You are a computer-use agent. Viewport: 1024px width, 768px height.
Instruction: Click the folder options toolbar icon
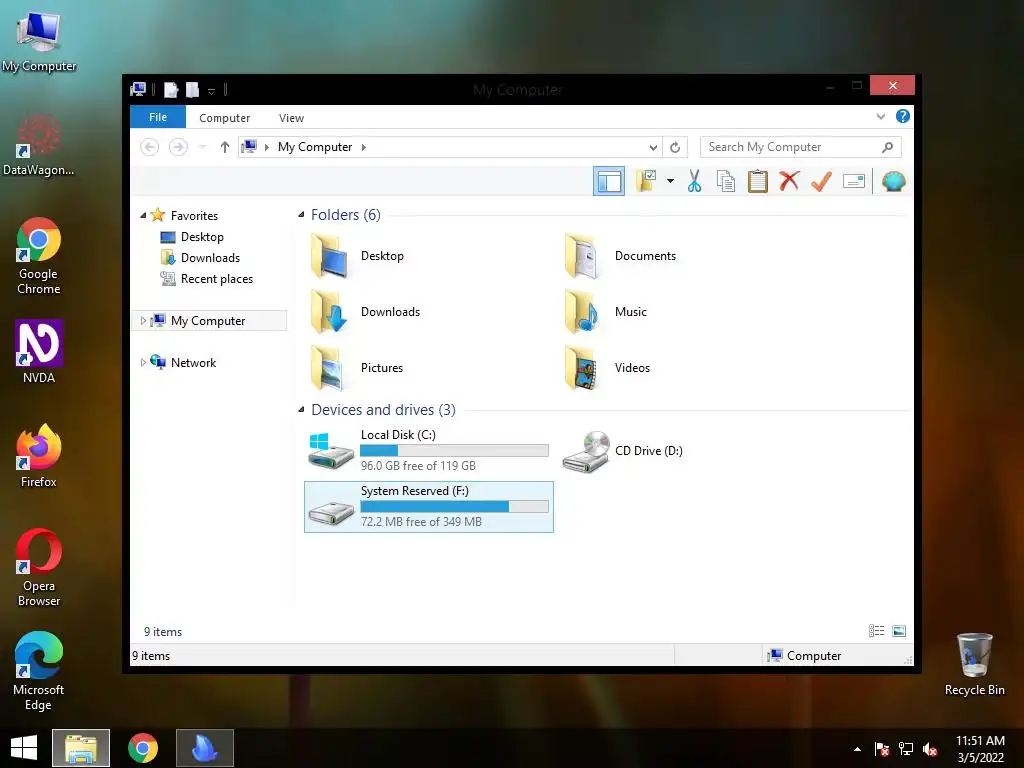tap(647, 181)
